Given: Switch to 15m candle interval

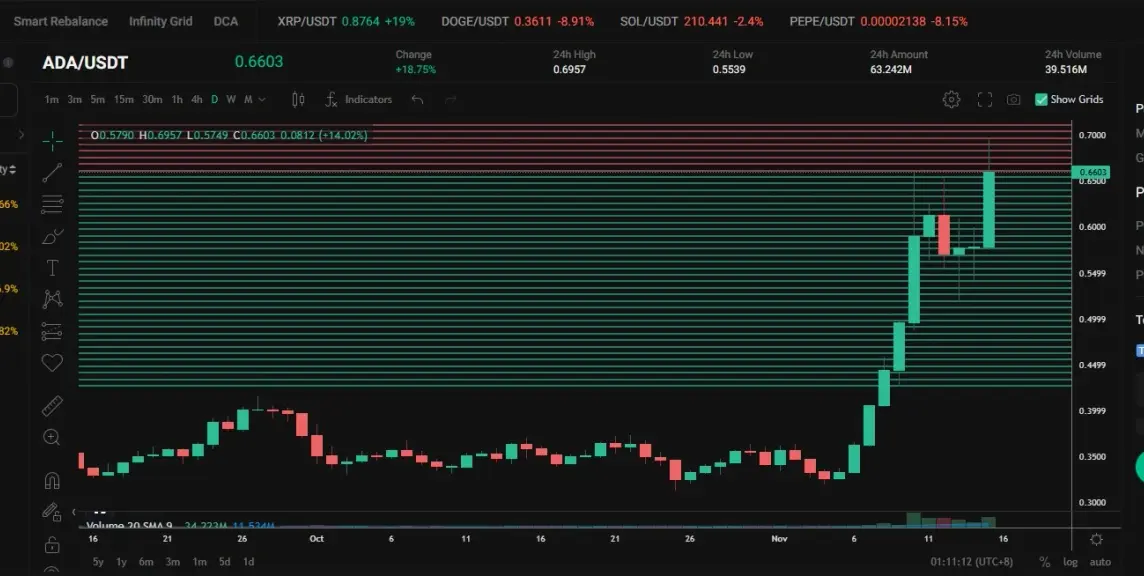Looking at the screenshot, I should tap(123, 99).
